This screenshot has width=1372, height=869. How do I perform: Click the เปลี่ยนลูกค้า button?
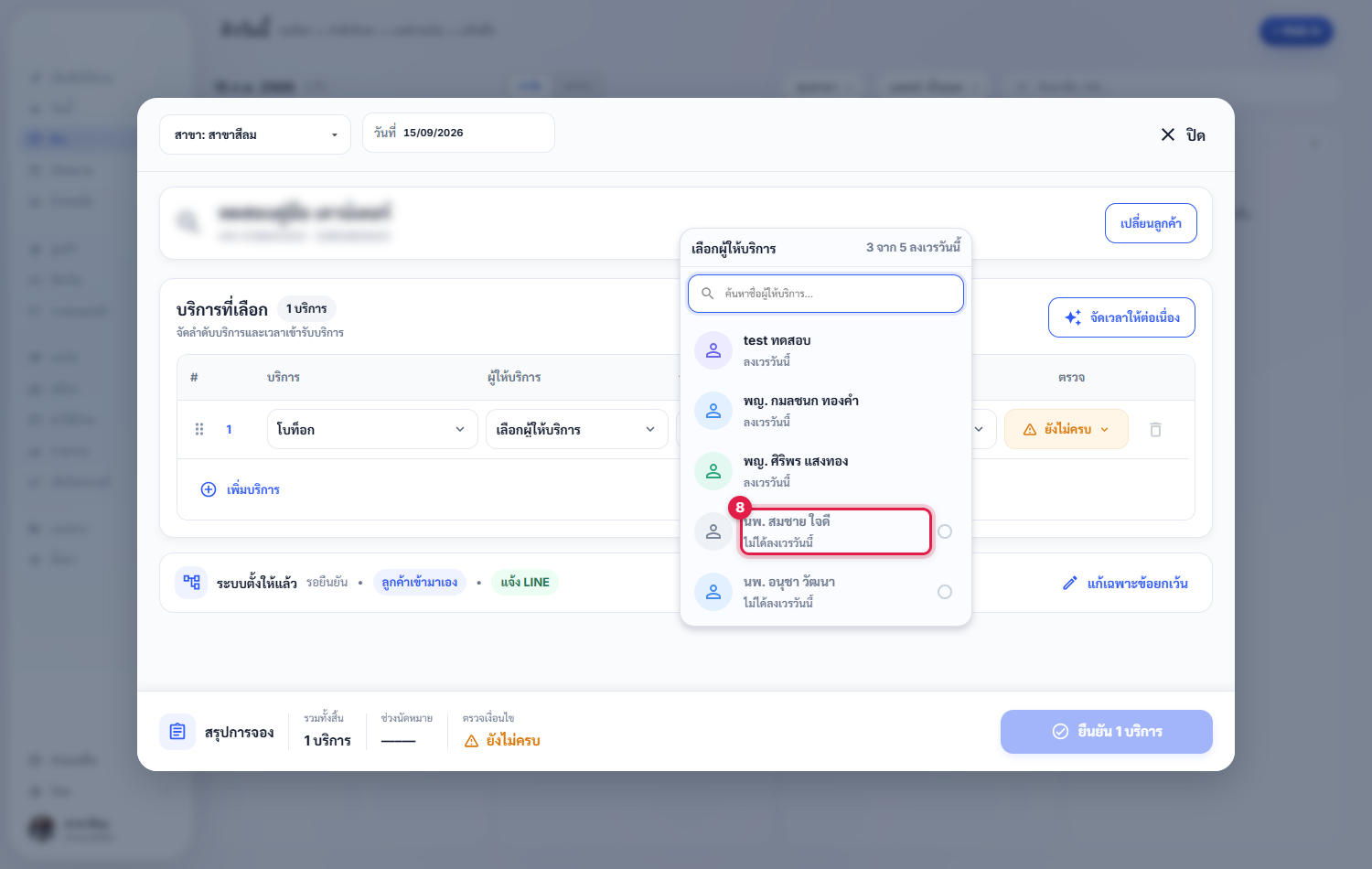click(x=1151, y=223)
